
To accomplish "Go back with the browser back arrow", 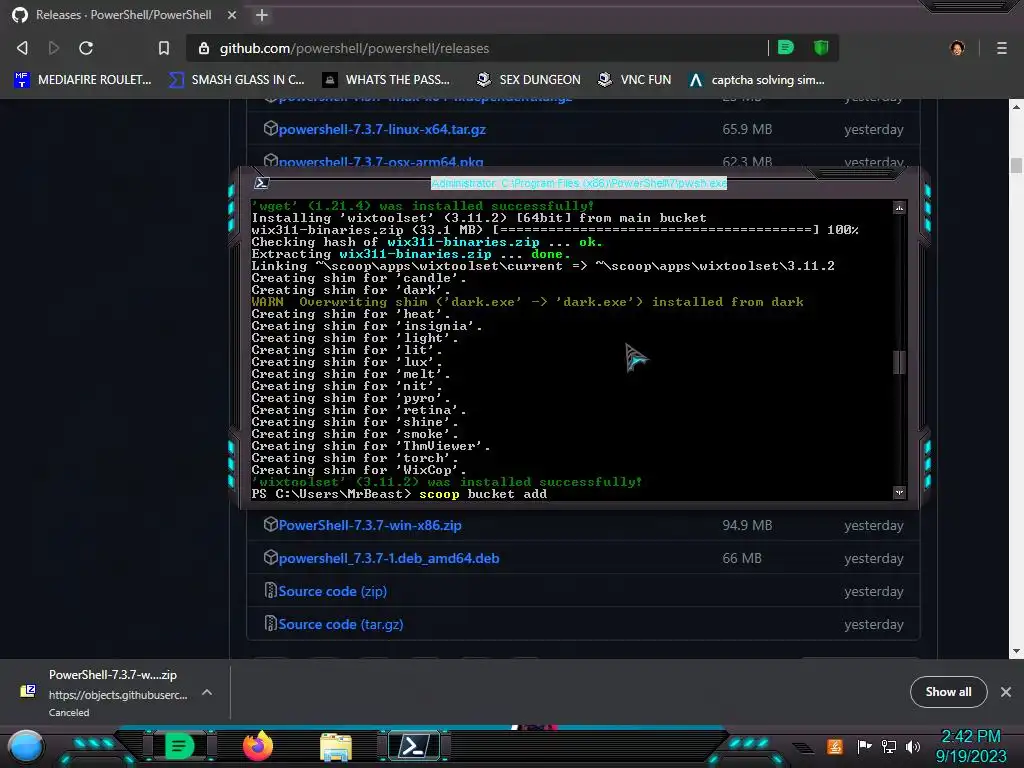I will click(x=22, y=48).
